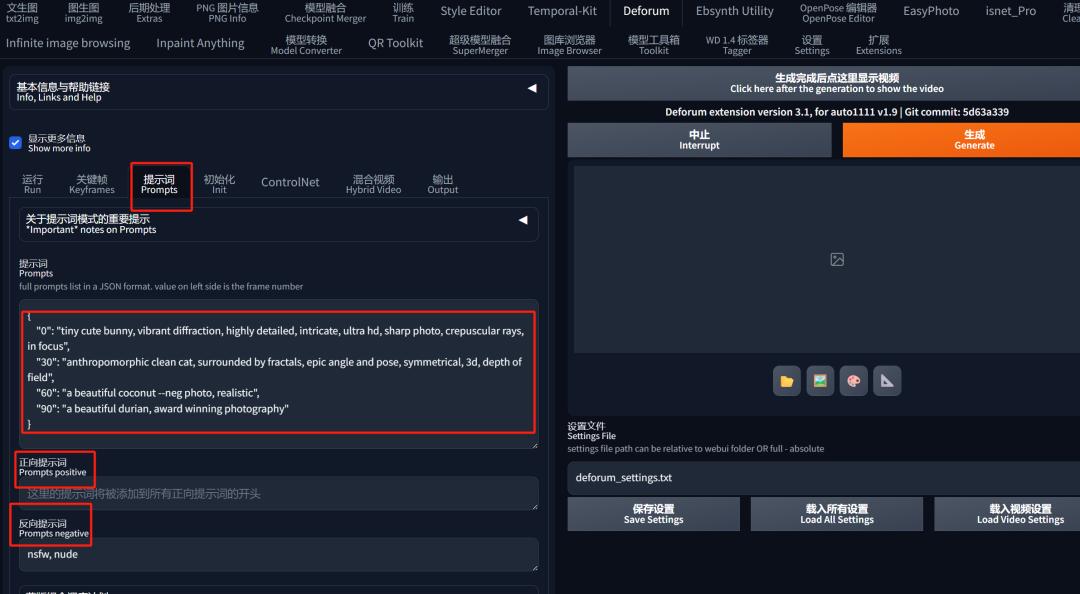The height and width of the screenshot is (594, 1080).
Task: Open Style Editor tab
Action: (471, 11)
